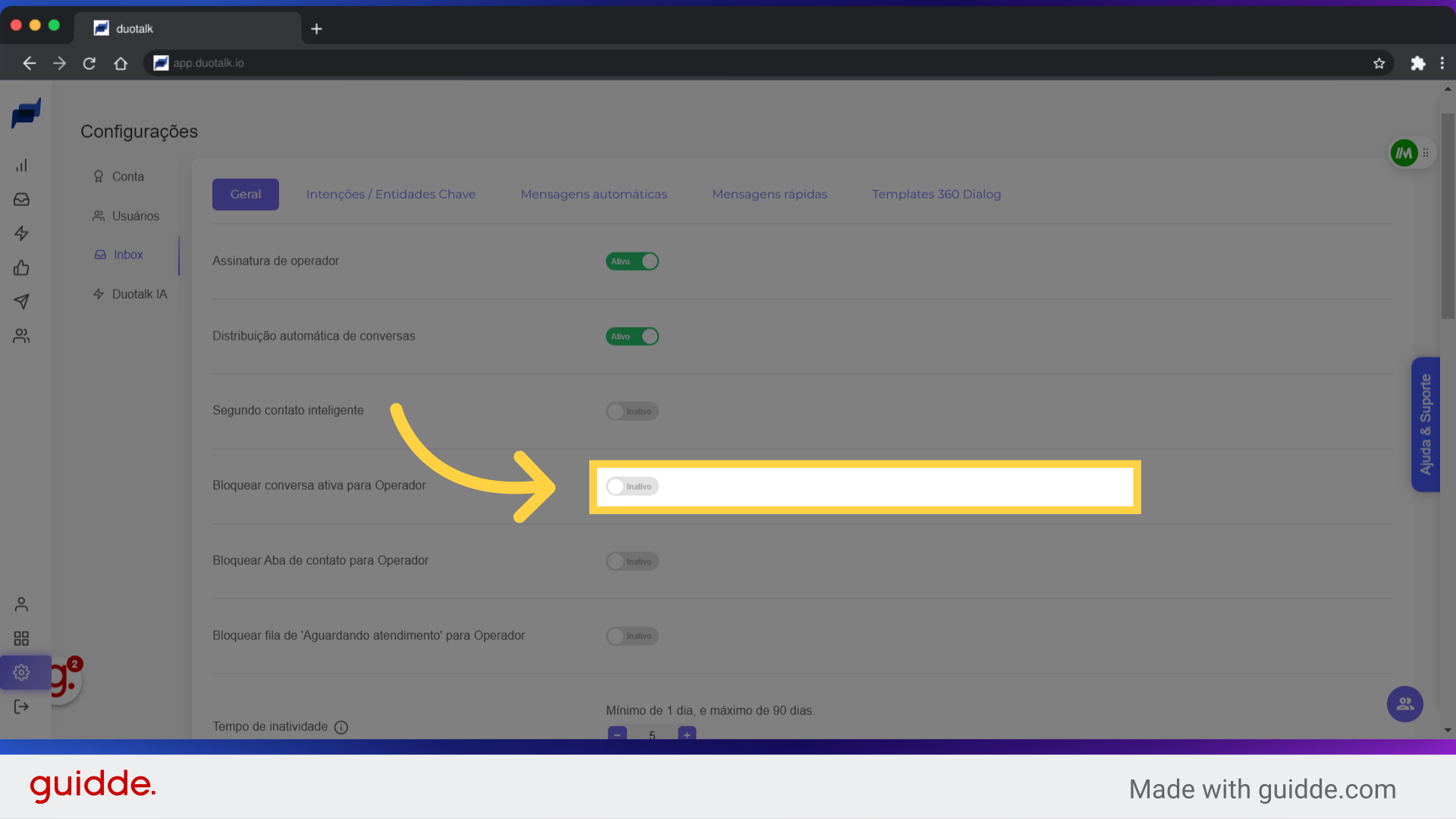Image resolution: width=1456 pixels, height=819 pixels.
Task: Open the contacts people icon in sidebar
Action: tap(21, 336)
